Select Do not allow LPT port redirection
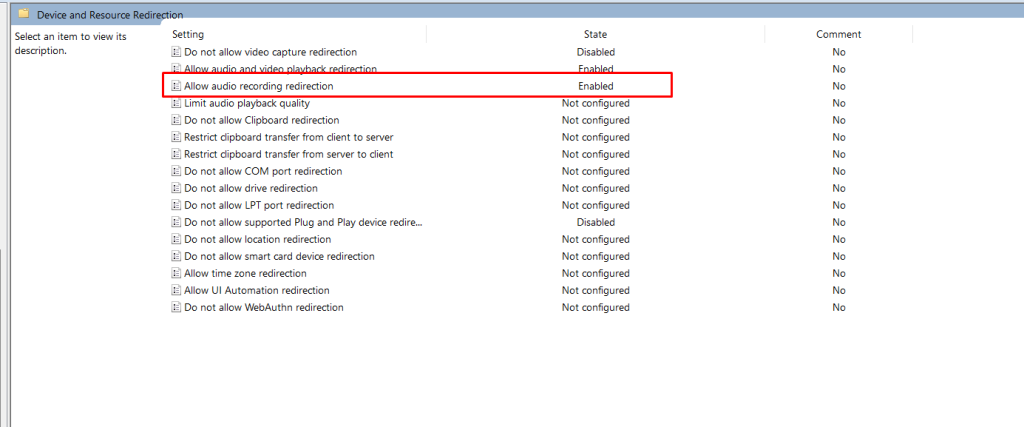Screen dimensions: 1024x427 point(258,205)
